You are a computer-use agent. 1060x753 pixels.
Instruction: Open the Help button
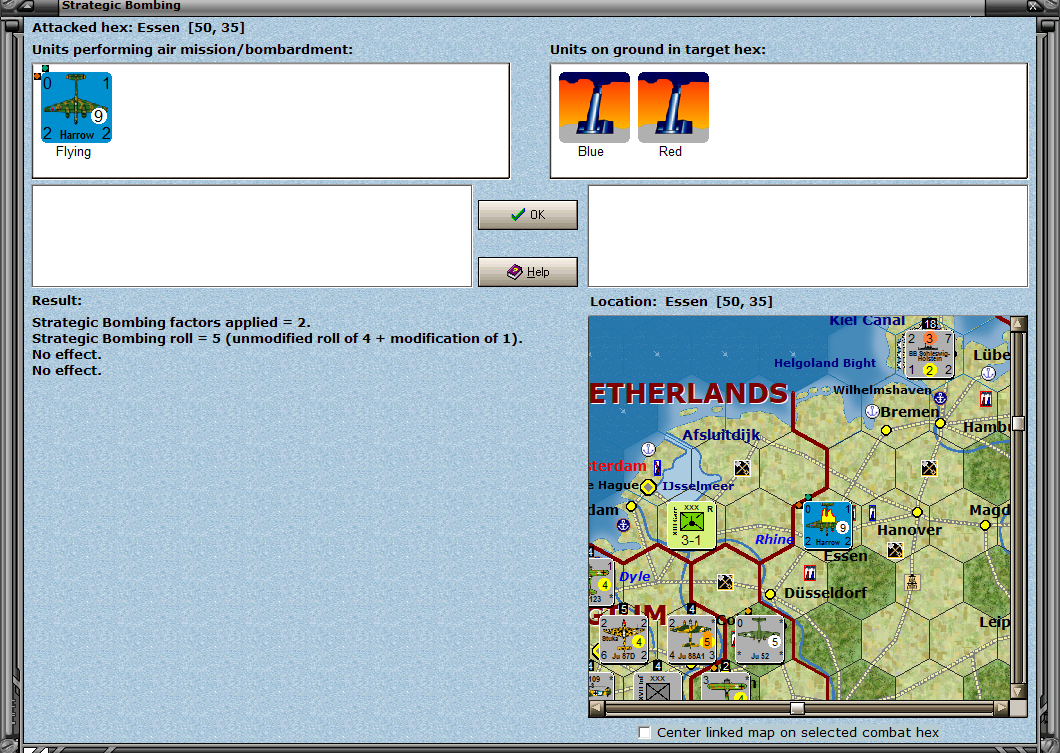[528, 272]
